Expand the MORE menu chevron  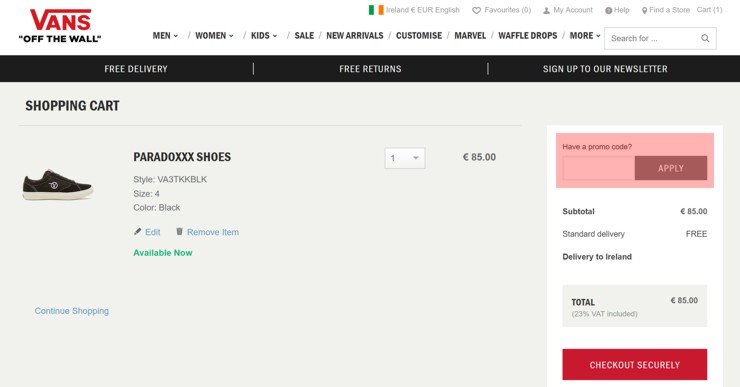pyautogui.click(x=598, y=36)
